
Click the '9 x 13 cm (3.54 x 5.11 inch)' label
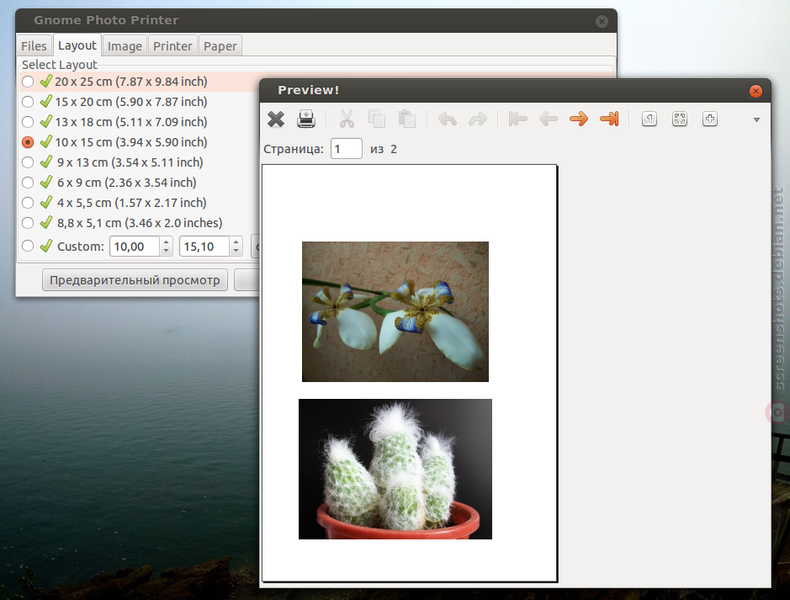(x=130, y=163)
